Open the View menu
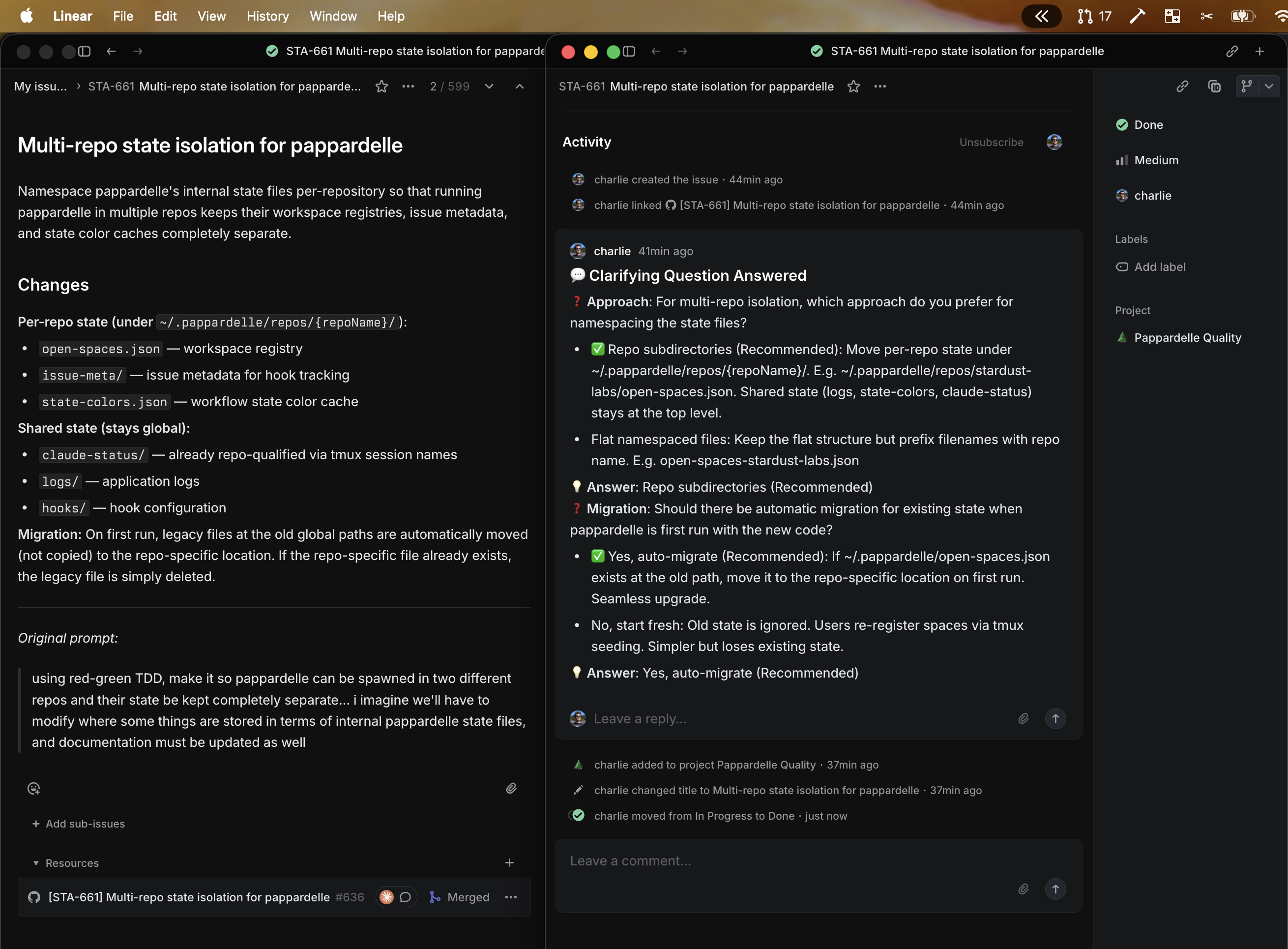 click(211, 16)
